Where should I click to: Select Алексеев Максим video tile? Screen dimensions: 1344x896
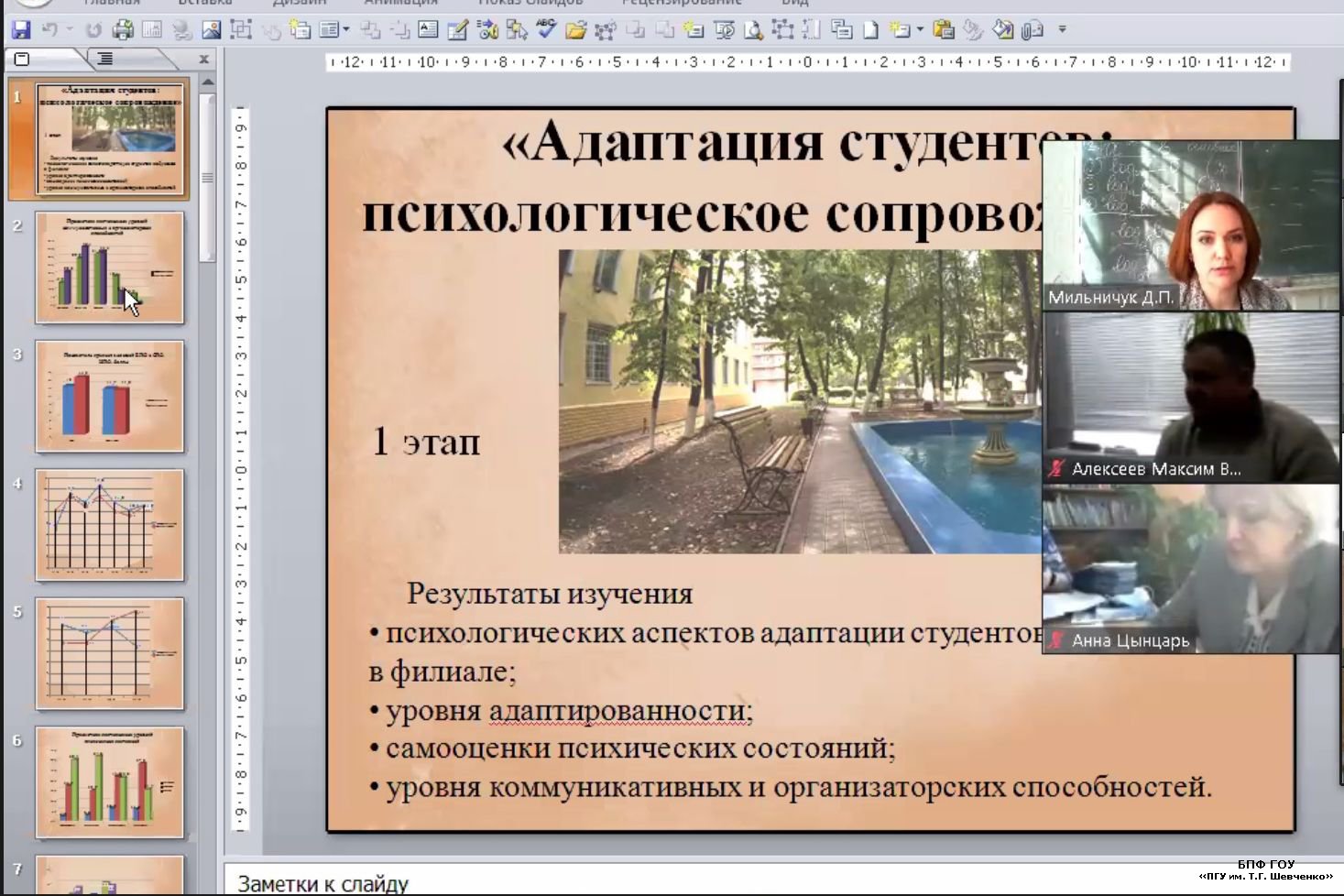click(1191, 397)
